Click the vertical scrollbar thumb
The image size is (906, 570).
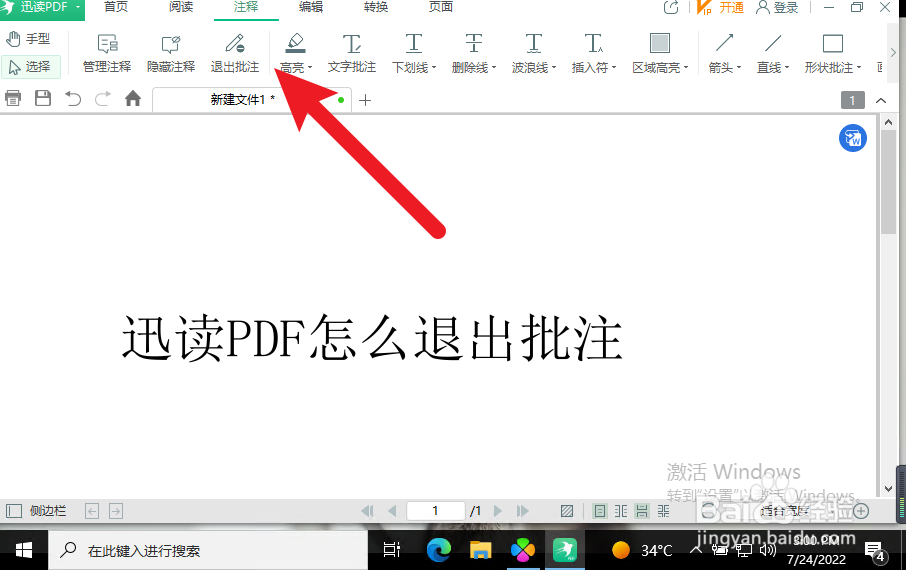[888, 182]
